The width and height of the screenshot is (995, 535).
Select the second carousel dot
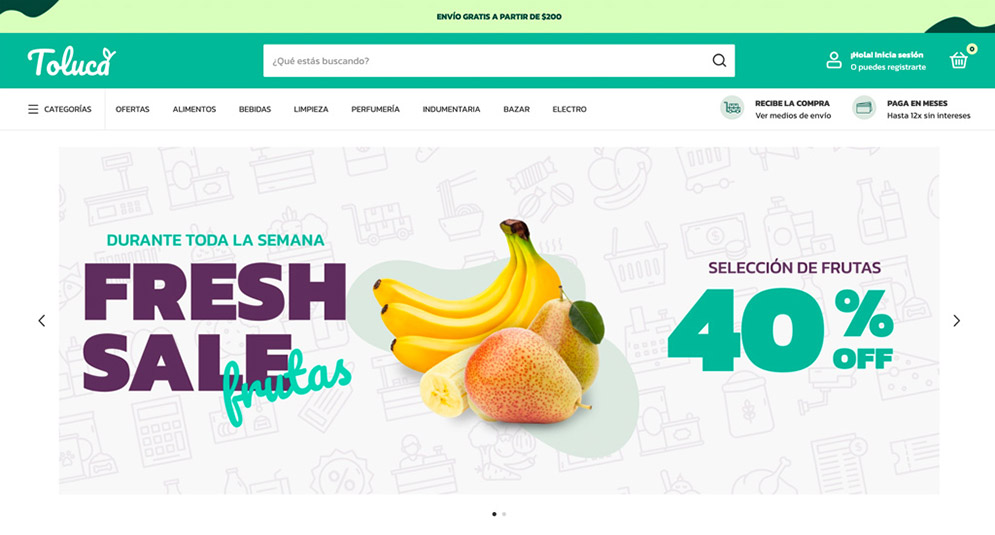click(x=504, y=514)
